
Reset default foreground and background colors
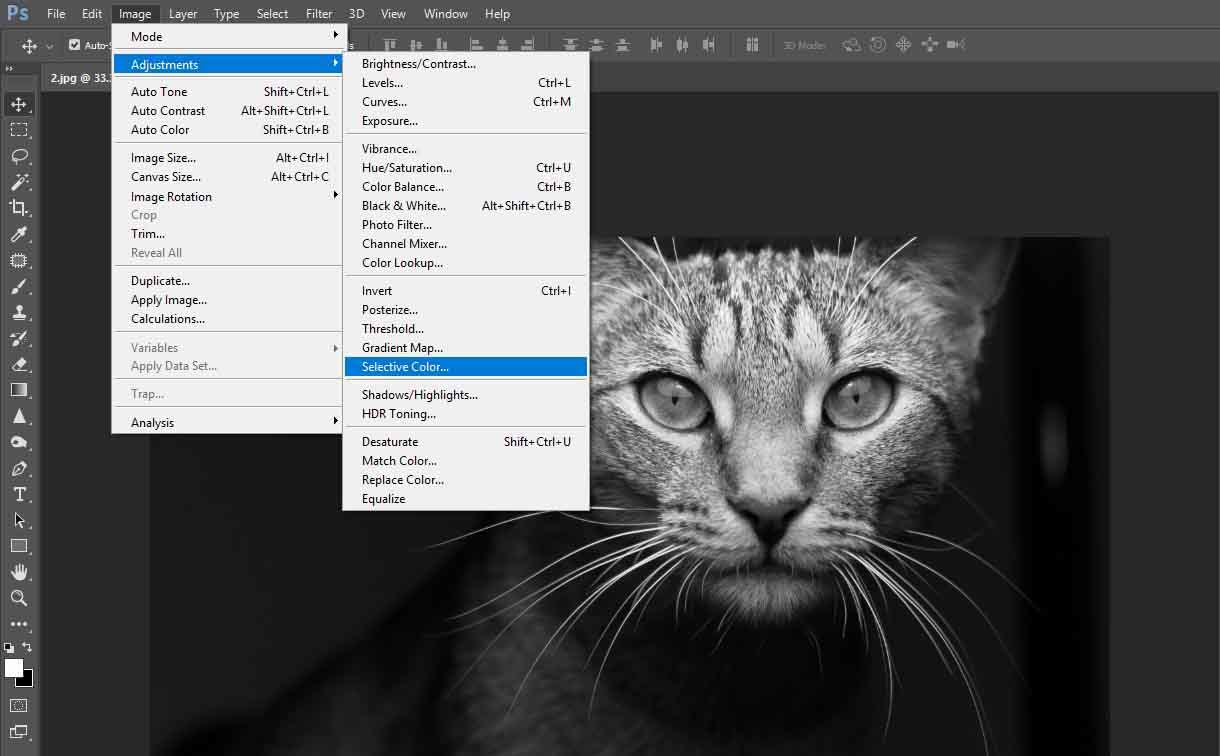9,648
